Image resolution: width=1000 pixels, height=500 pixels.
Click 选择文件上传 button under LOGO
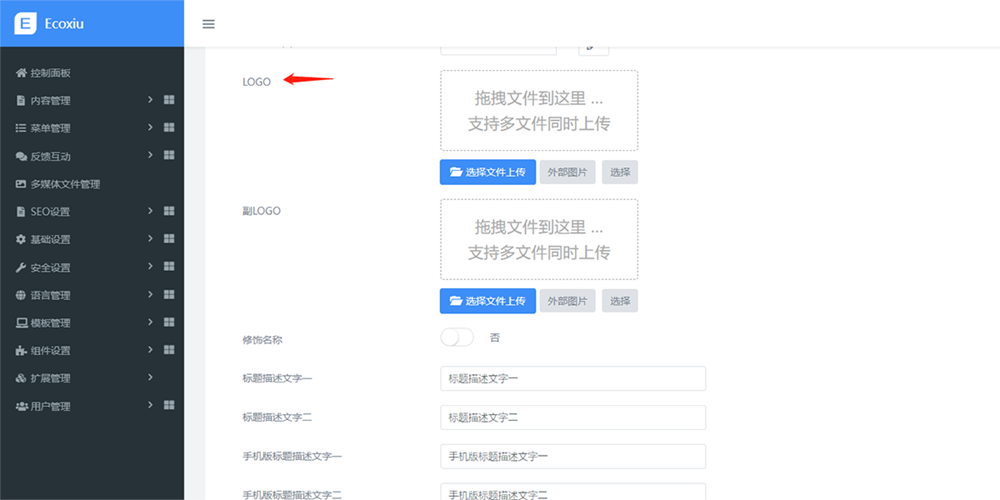[x=488, y=172]
